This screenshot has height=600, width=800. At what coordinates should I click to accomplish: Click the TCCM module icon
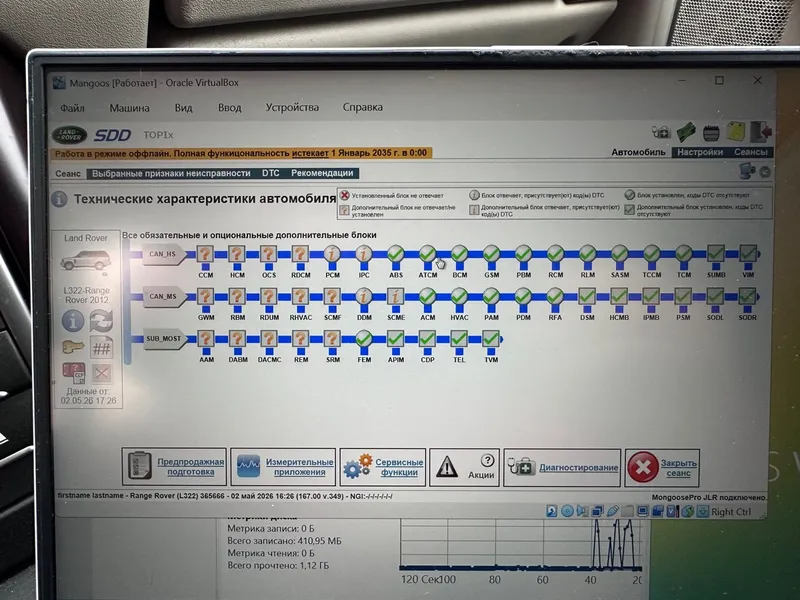click(x=652, y=254)
